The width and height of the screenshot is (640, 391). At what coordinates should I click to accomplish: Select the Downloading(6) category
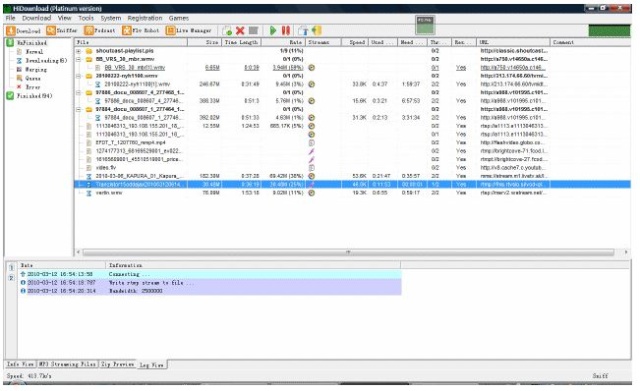41,60
